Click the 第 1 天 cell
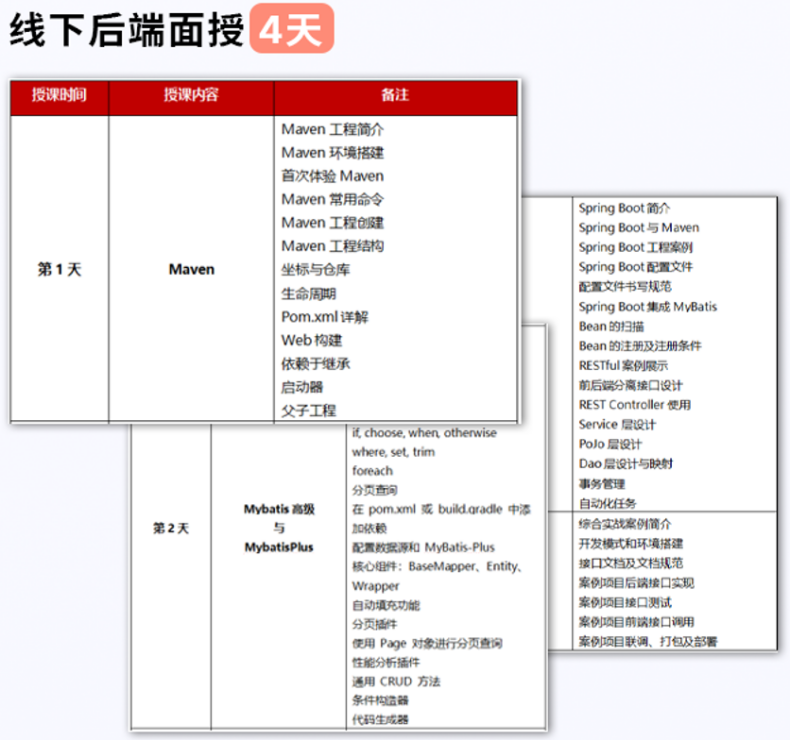Image resolution: width=790 pixels, height=740 pixels. point(59,269)
